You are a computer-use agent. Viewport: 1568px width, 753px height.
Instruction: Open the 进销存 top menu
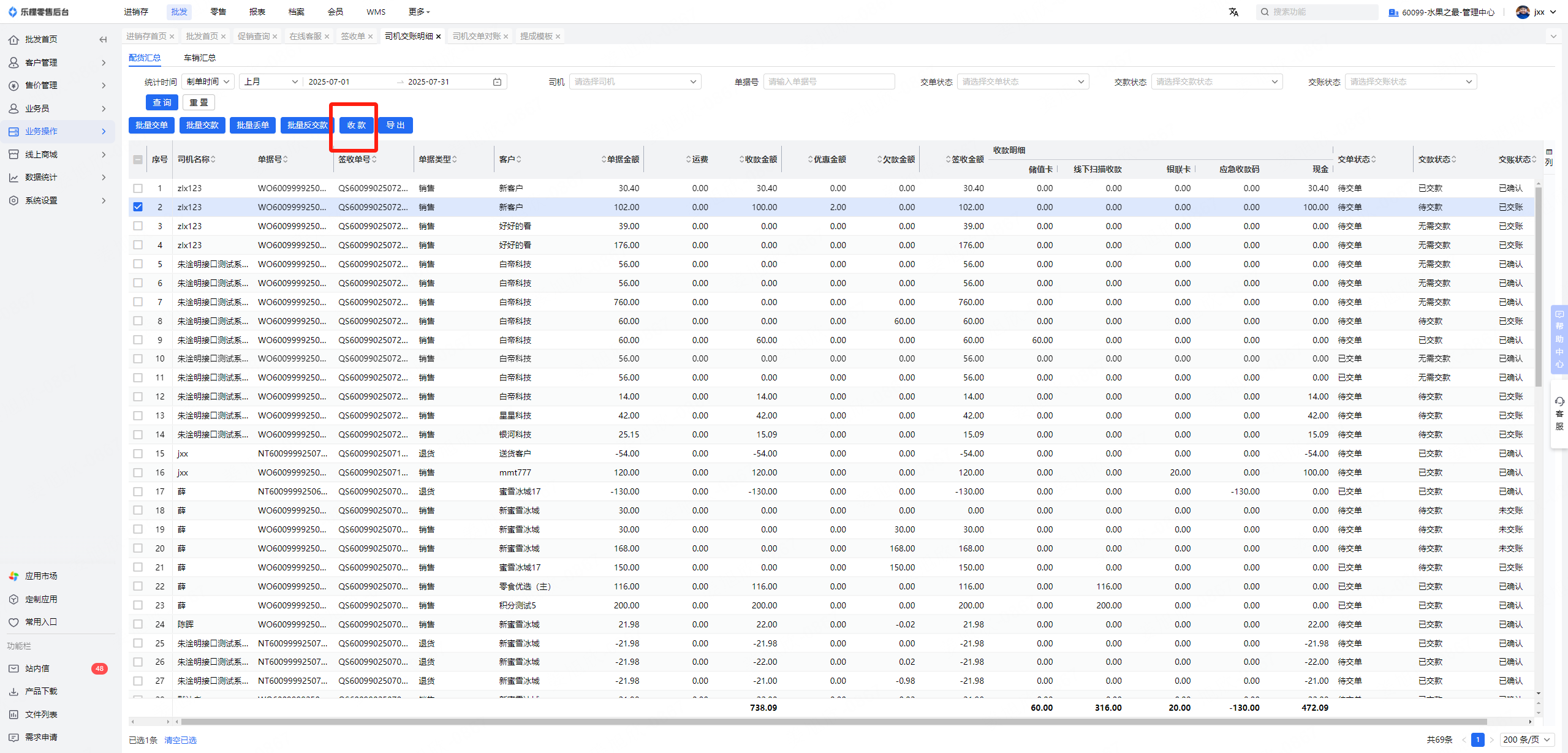[136, 12]
